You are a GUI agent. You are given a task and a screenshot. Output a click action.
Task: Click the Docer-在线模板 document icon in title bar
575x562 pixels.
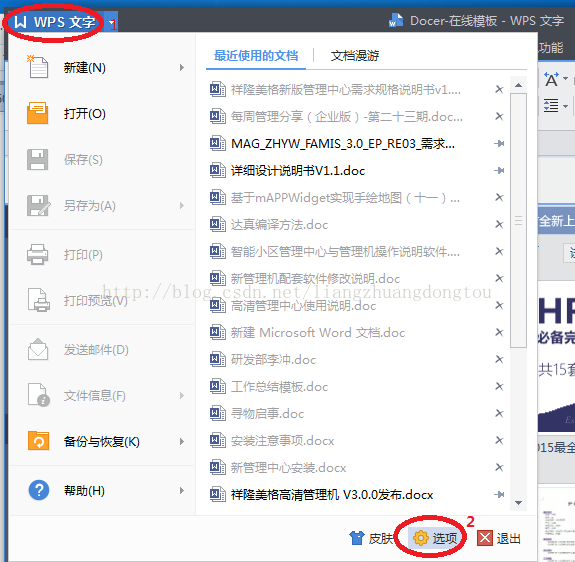(x=396, y=20)
